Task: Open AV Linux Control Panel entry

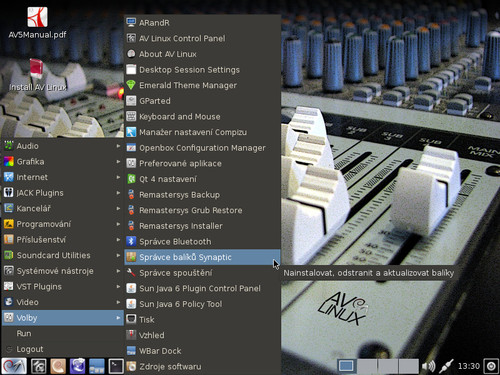Action: (202, 38)
